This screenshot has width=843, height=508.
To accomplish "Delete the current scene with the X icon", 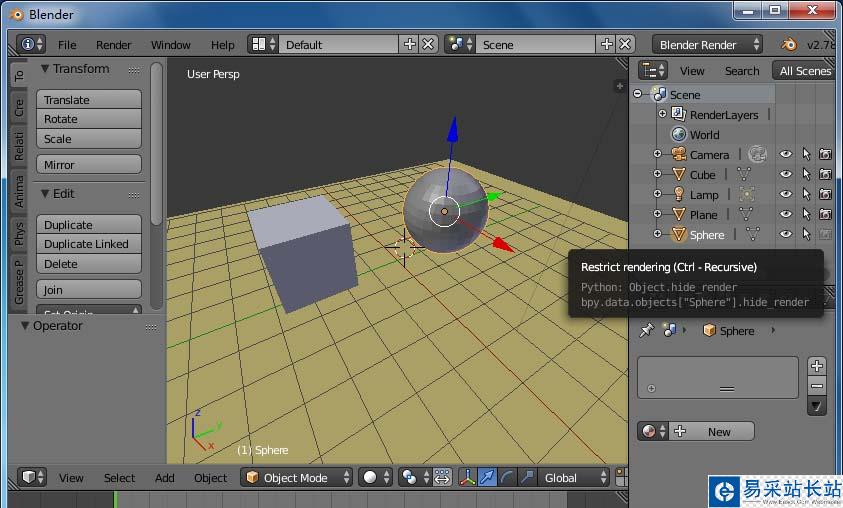I will [625, 45].
